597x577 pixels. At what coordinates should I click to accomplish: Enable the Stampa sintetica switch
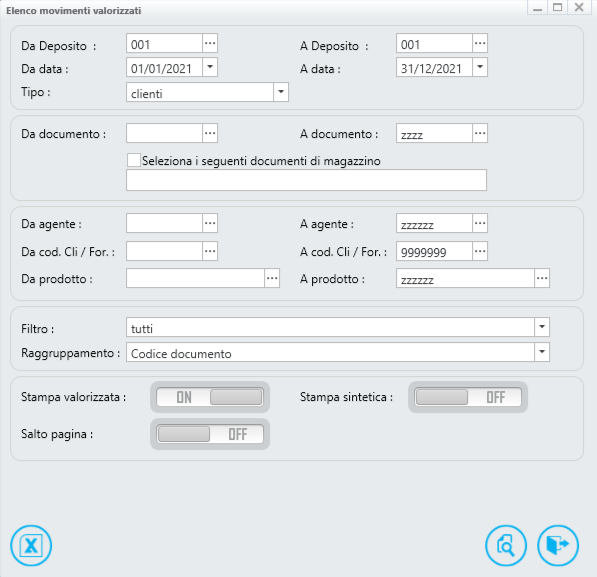pos(468,397)
